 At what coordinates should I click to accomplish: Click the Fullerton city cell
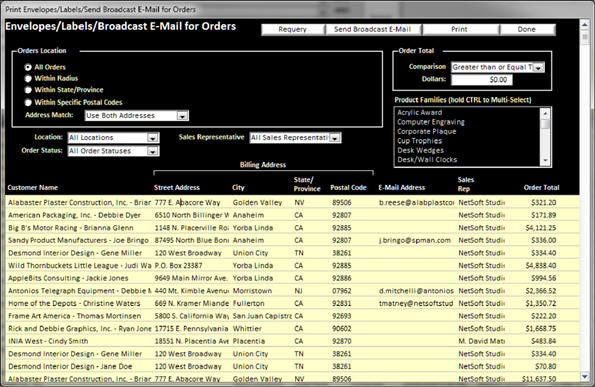[249, 304]
